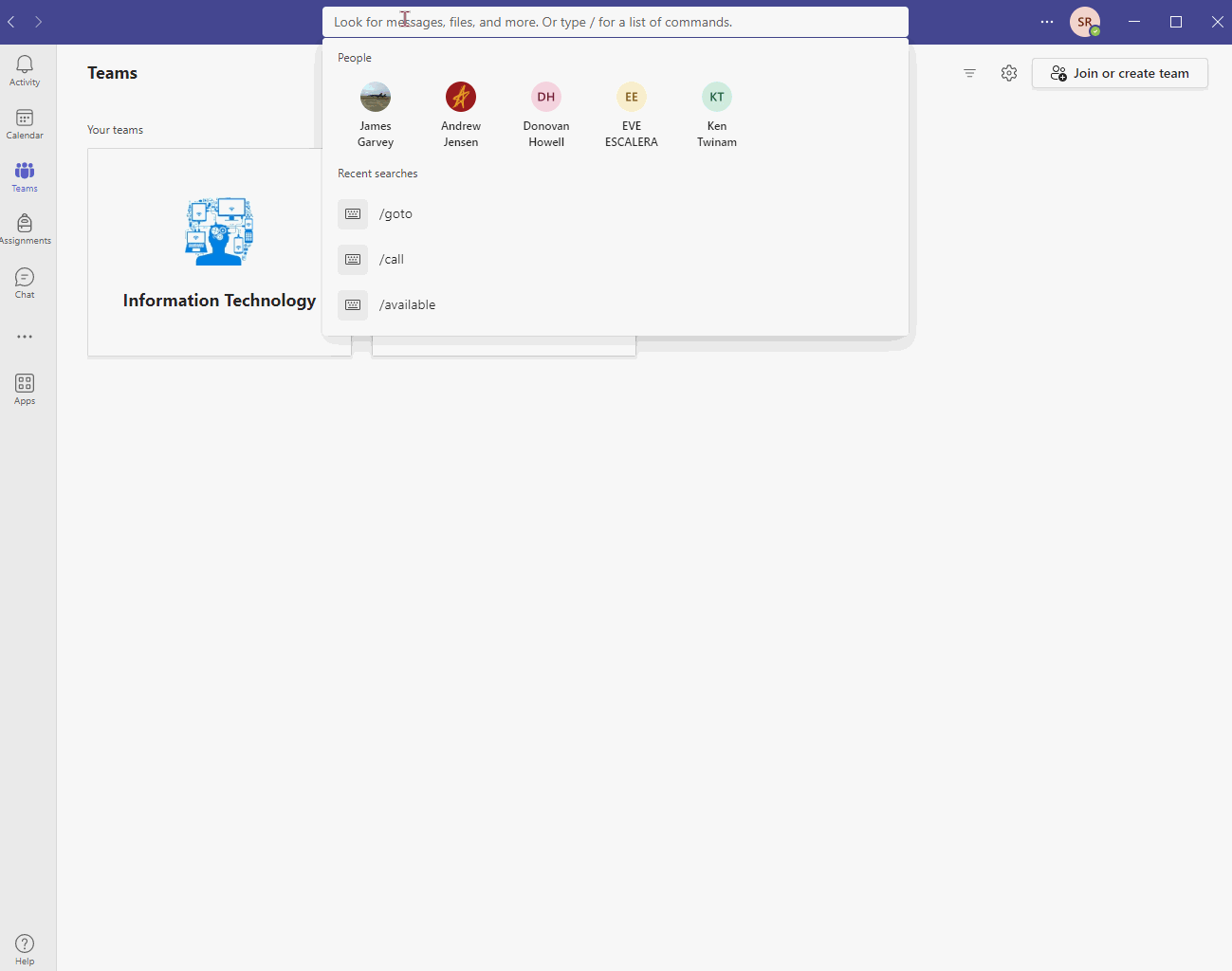Click the keyboard icon beside /available
This screenshot has height=971, width=1232.
pyautogui.click(x=353, y=305)
